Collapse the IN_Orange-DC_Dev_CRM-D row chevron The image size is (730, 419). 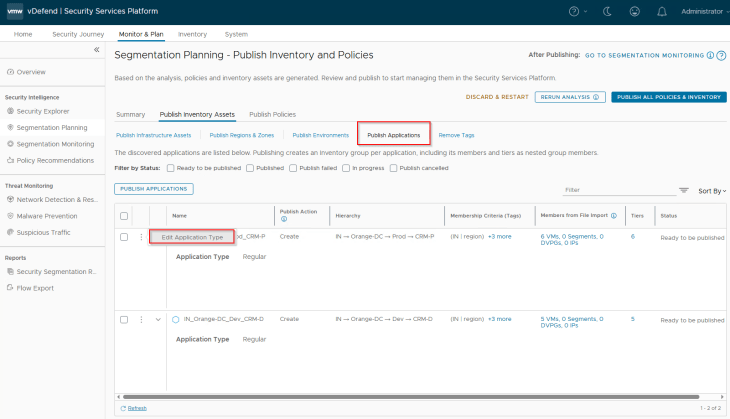tap(158, 319)
